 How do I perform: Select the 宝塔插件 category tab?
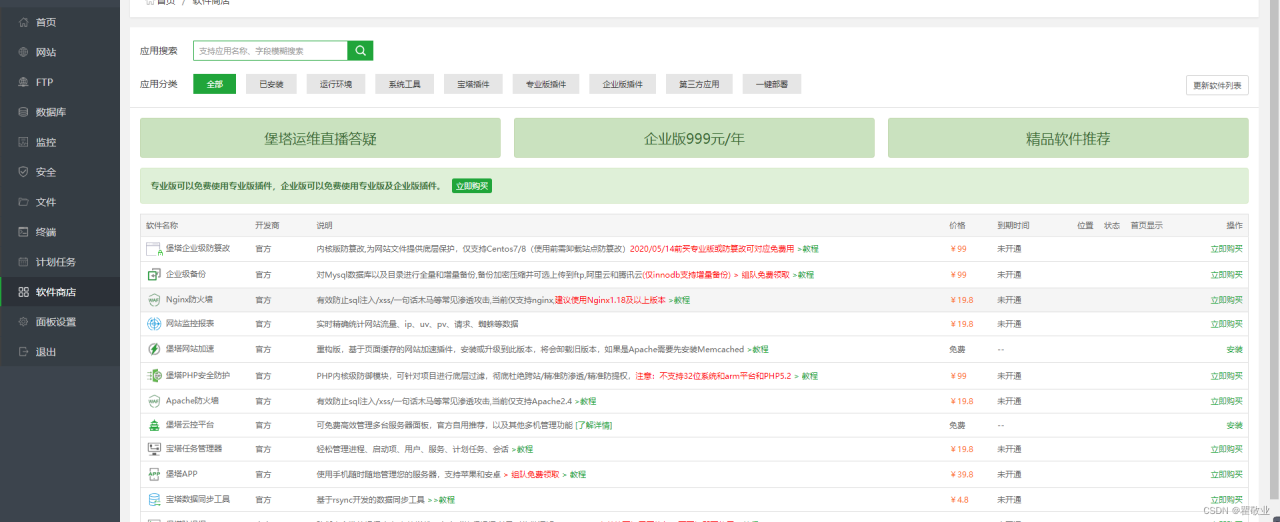(473, 84)
